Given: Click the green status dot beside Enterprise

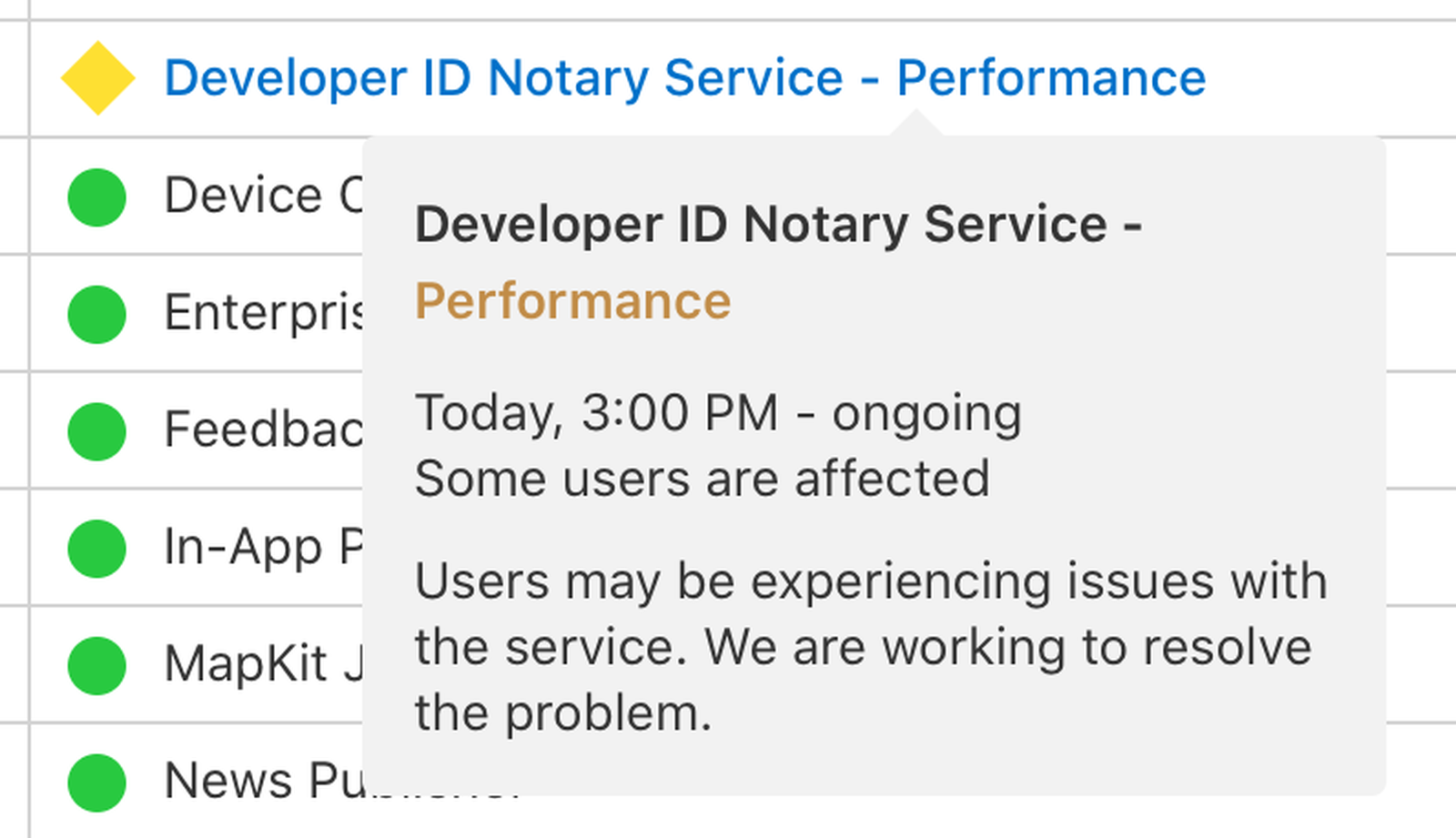Looking at the screenshot, I should [96, 314].
